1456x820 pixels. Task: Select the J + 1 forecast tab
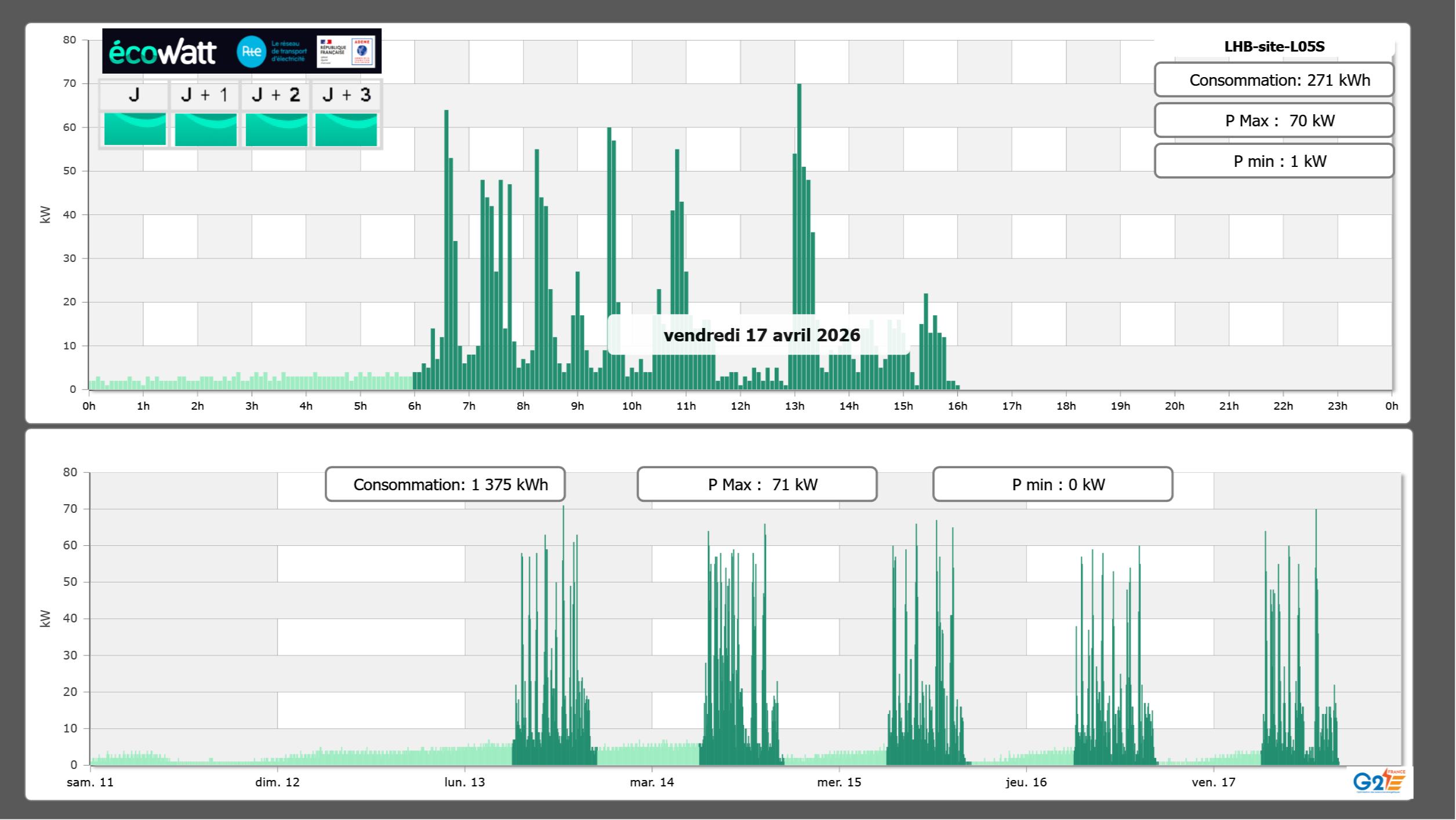coord(205,95)
